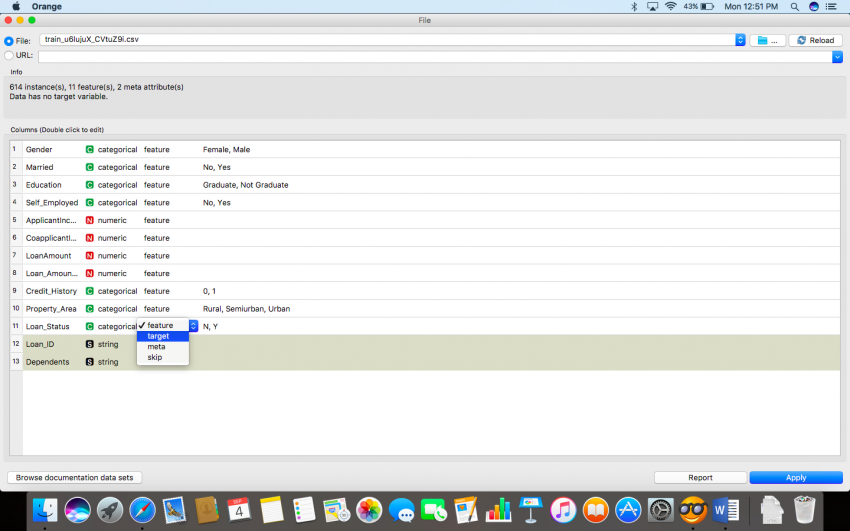
Task: Choose skip from the role menu
Action: [155, 357]
